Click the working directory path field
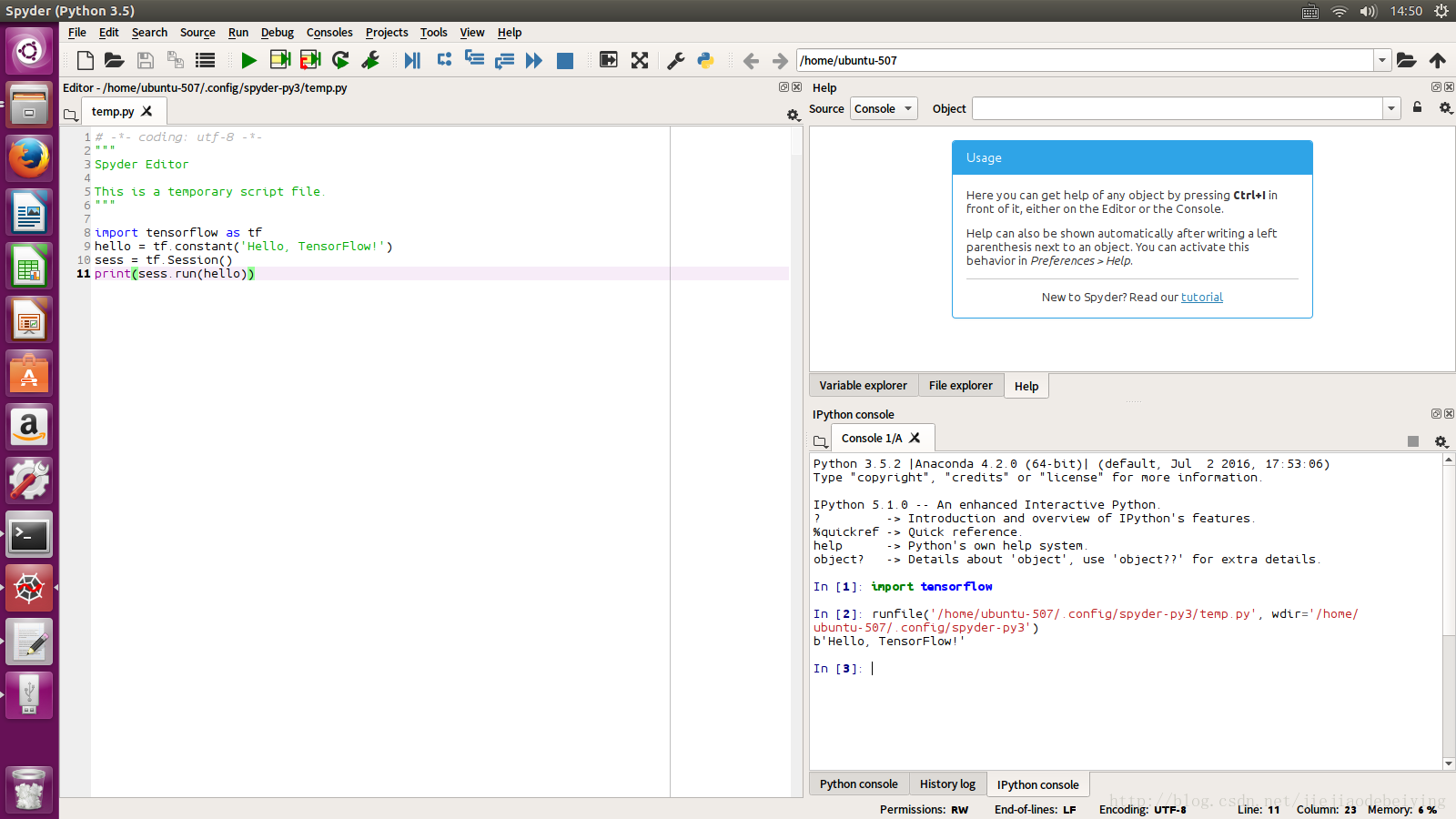Image resolution: width=1456 pixels, height=819 pixels. click(x=1085, y=60)
